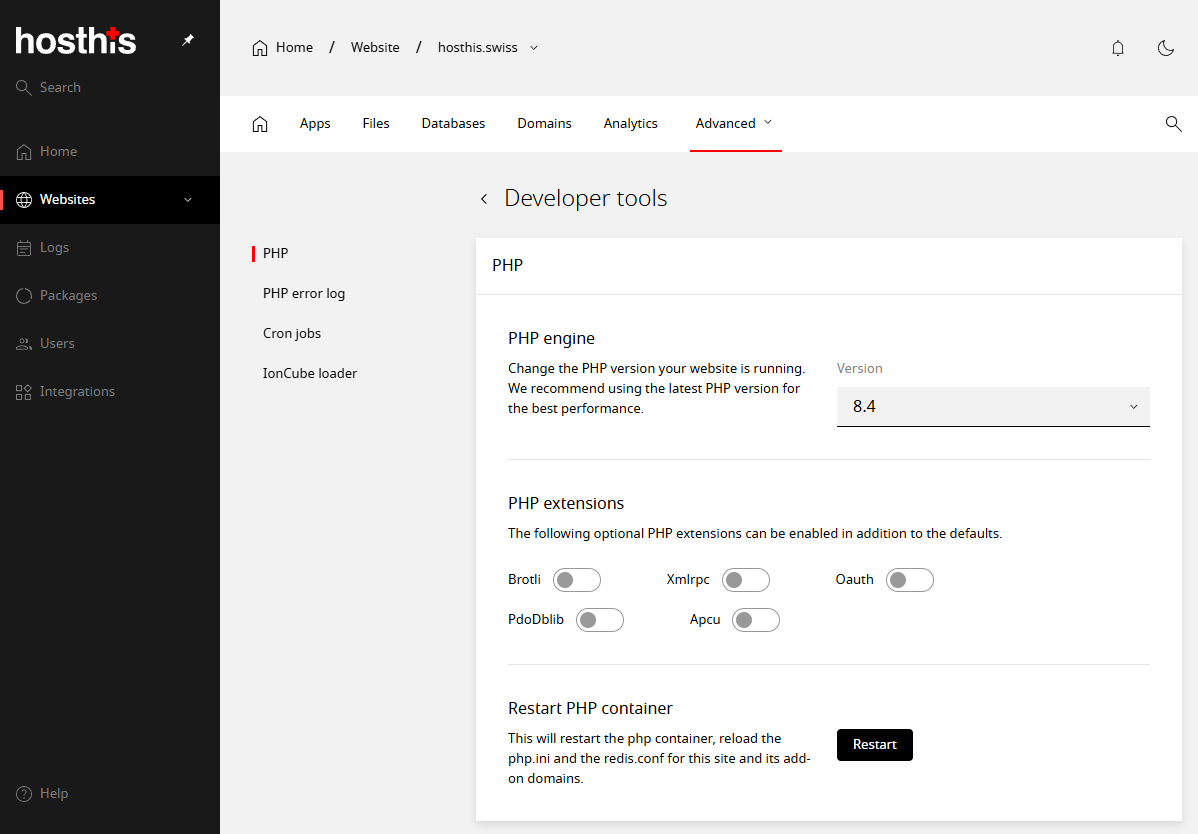Open notifications via the bell icon
Screen dimensions: 1198x834
(x=1118, y=47)
